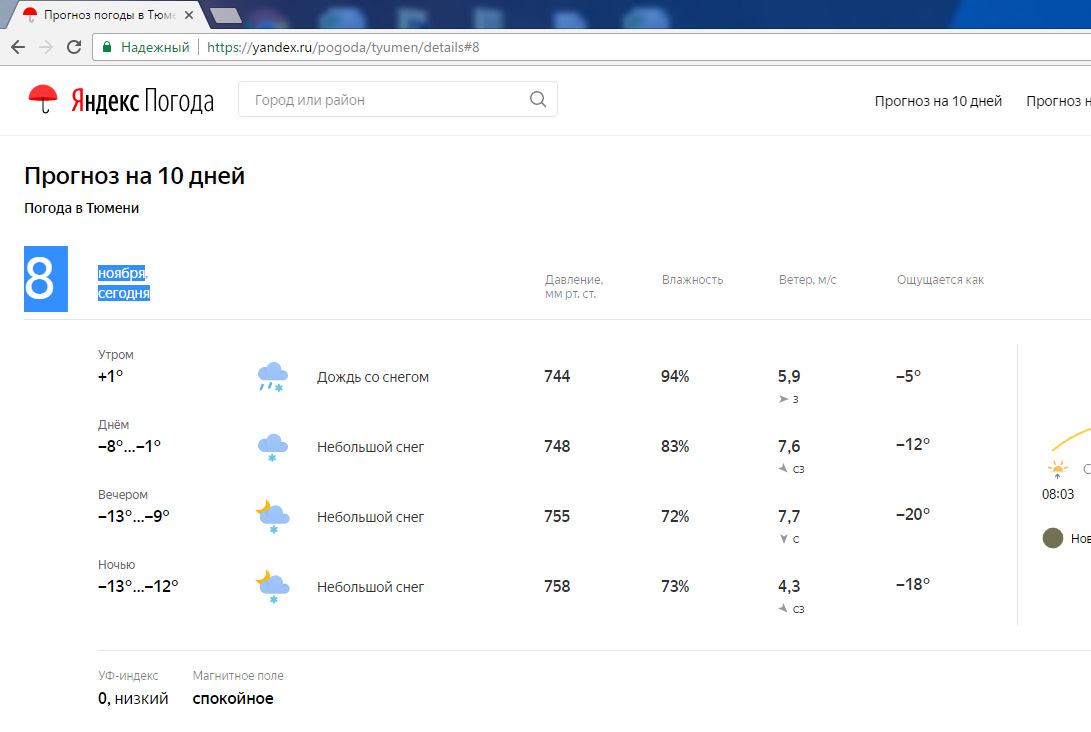This screenshot has width=1091, height=732.
Task: Click the new moon phase icon
Action: click(1053, 538)
